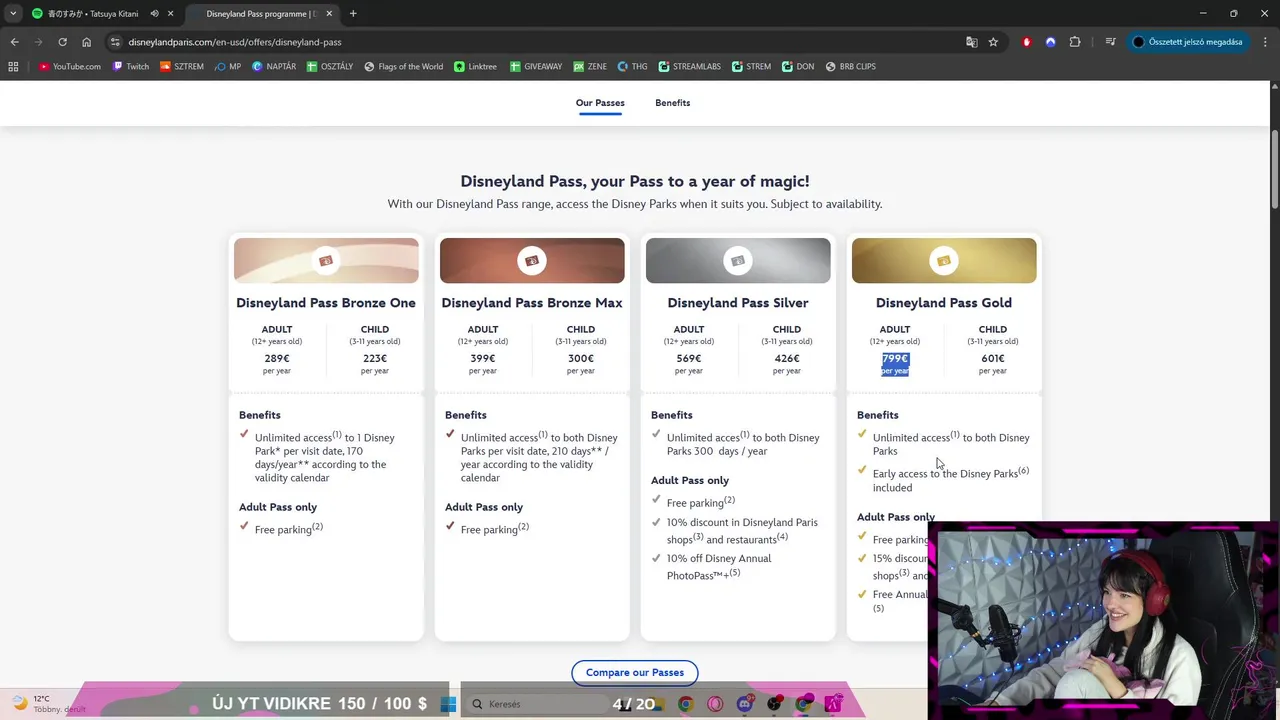Click the Keresés taskbar search box
1280x720 pixels.
pyautogui.click(x=540, y=704)
